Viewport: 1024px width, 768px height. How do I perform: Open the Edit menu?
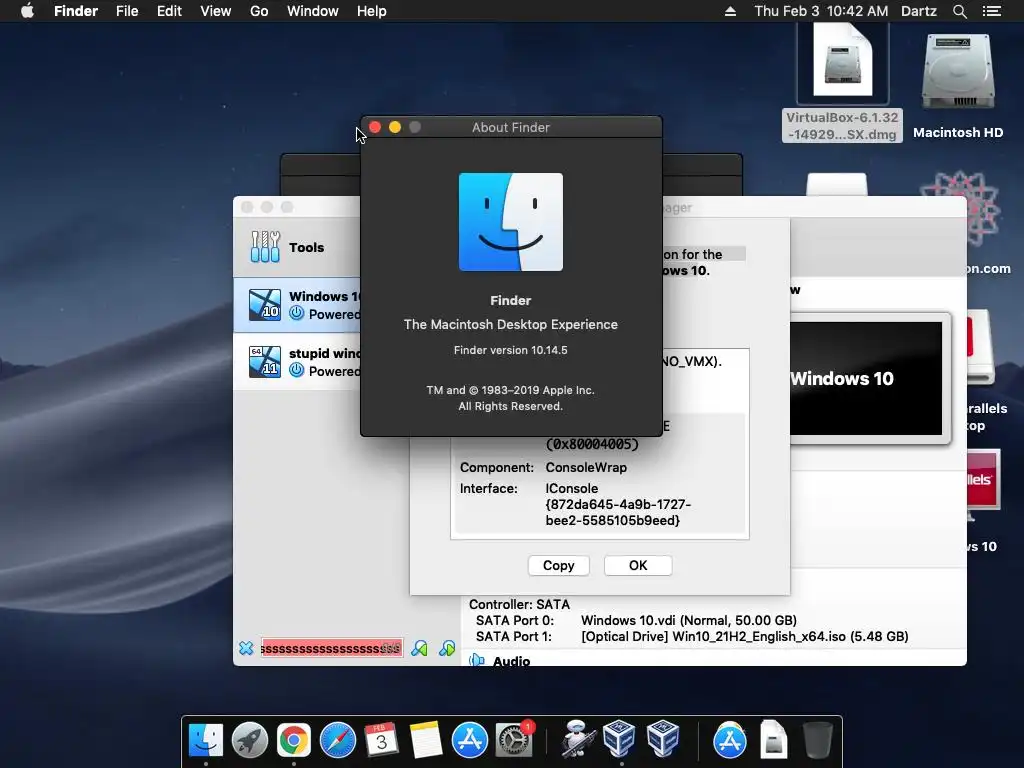coord(169,11)
